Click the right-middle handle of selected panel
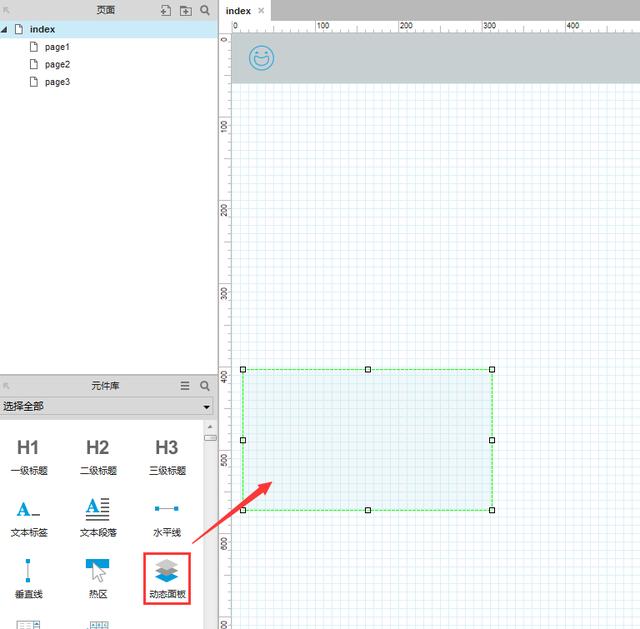Viewport: 640px width, 629px height. click(492, 440)
